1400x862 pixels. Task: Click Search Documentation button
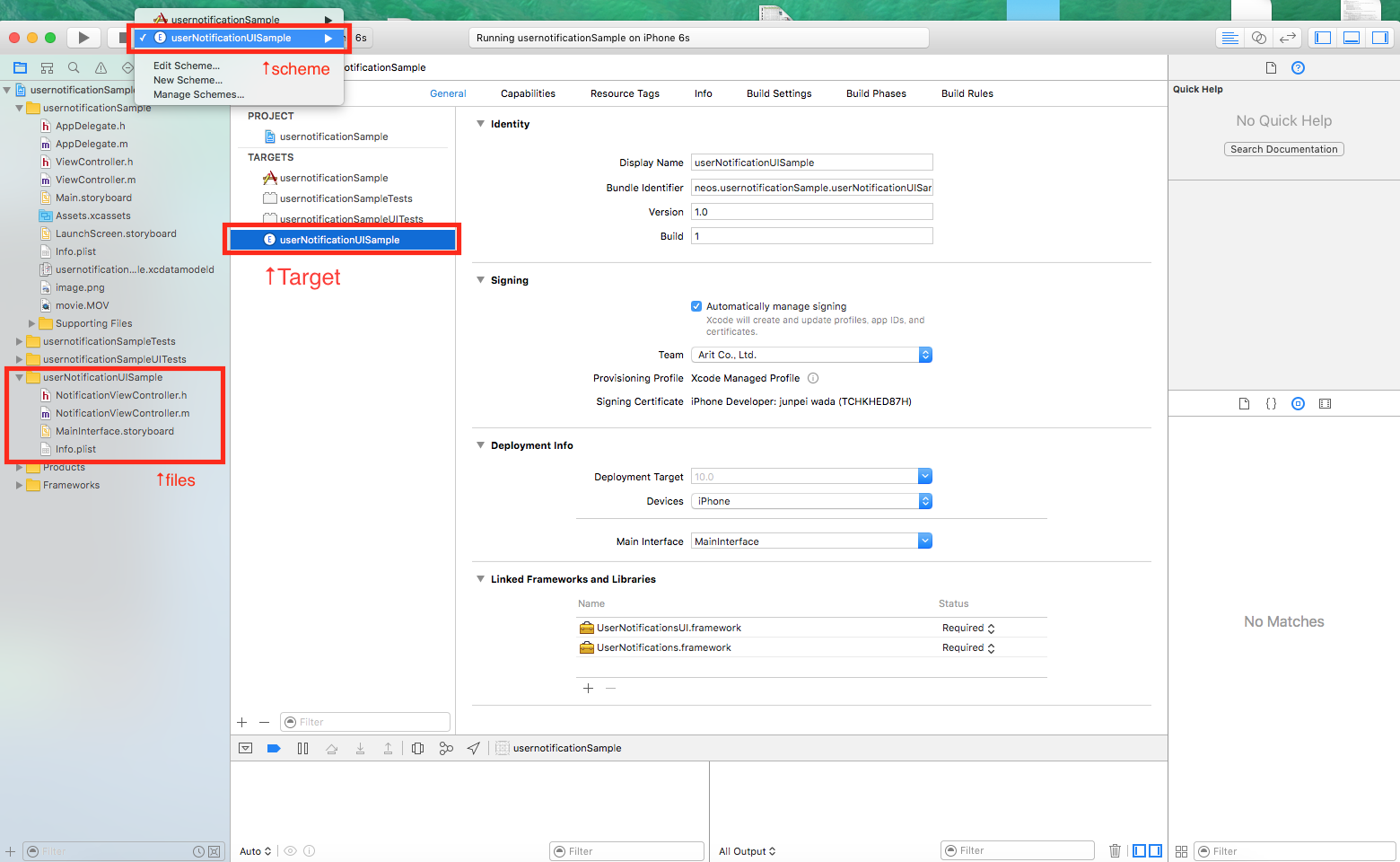1283,149
